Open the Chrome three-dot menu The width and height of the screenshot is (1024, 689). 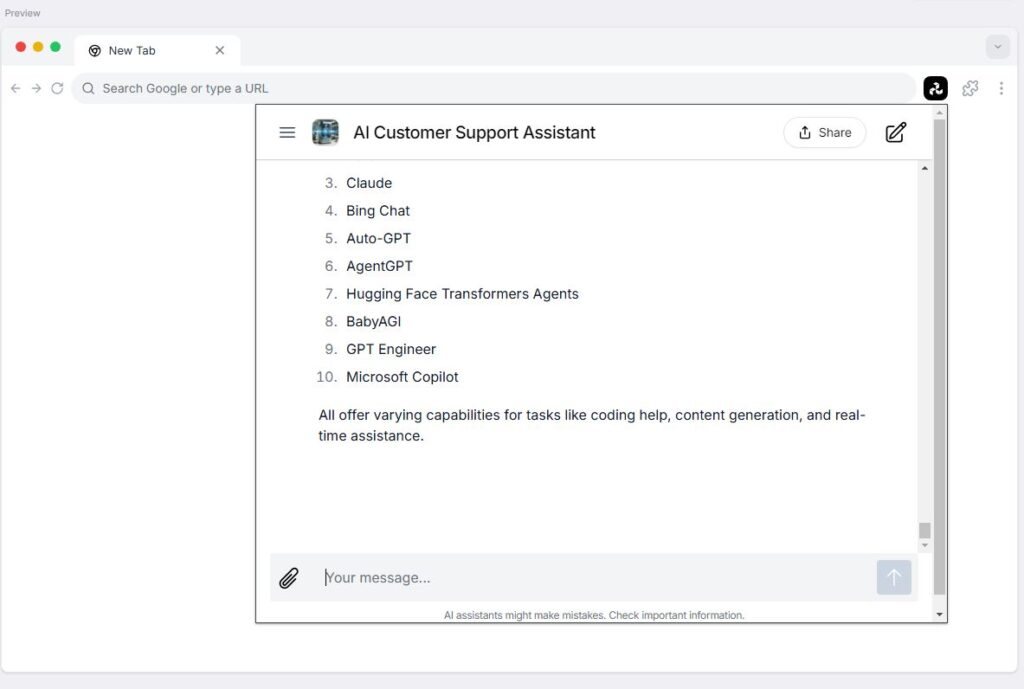pyautogui.click(x=1001, y=88)
